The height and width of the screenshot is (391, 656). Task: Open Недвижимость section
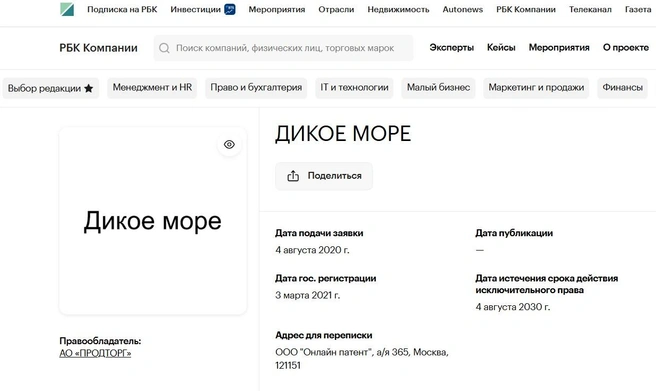coord(398,9)
